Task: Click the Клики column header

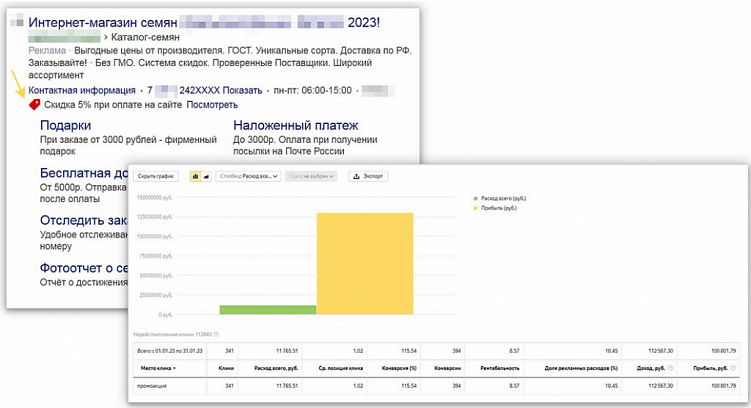Action: [226, 368]
